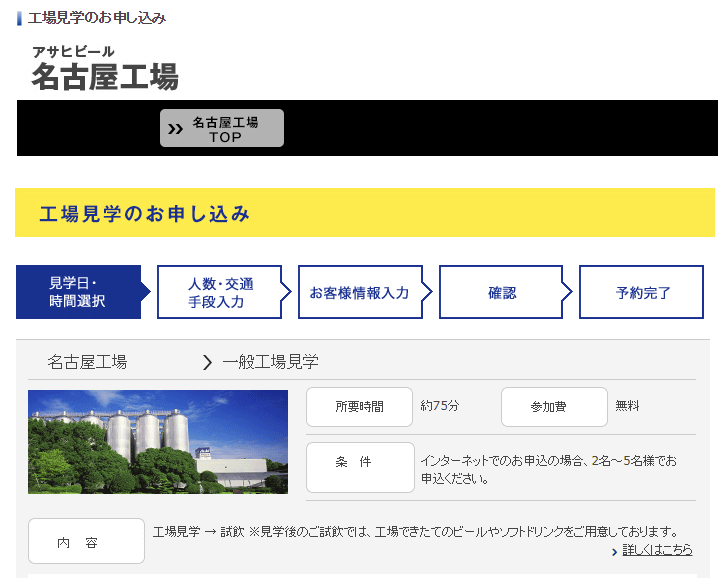718x578 pixels.
Task: Open the 詳しくはこちら link
Action: pyautogui.click(x=657, y=550)
